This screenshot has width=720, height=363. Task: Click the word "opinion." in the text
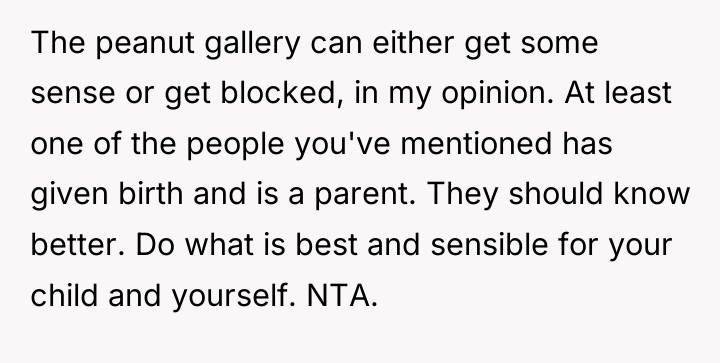pos(498,94)
